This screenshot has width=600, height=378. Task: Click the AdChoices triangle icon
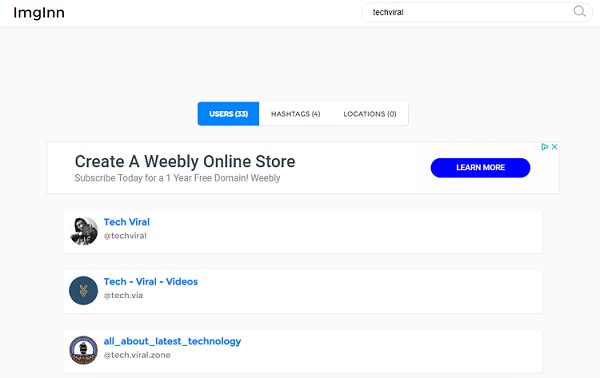click(545, 147)
